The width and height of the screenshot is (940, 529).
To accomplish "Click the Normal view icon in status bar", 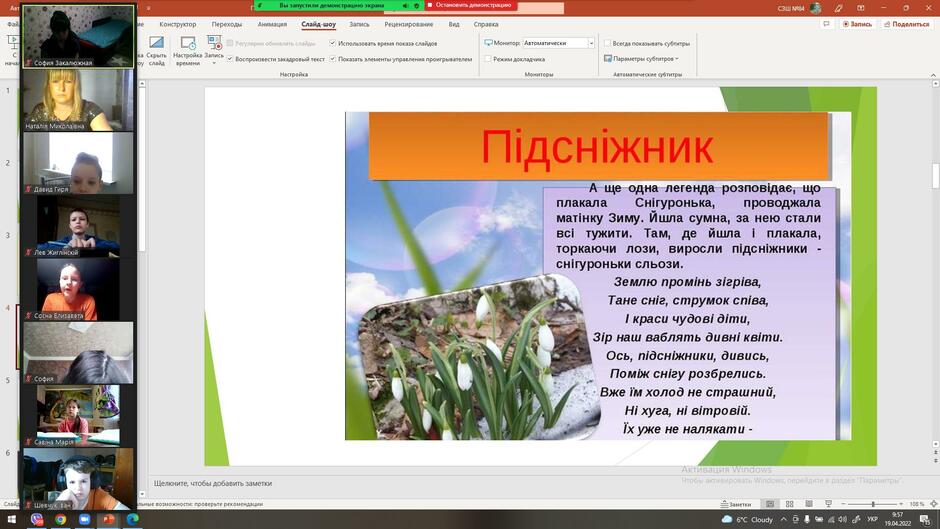I will pyautogui.click(x=770, y=504).
